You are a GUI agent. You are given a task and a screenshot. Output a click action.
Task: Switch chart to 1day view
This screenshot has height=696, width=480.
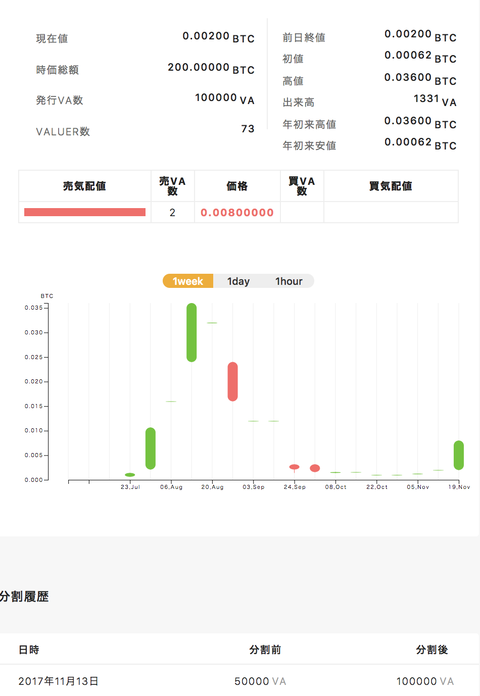(238, 281)
